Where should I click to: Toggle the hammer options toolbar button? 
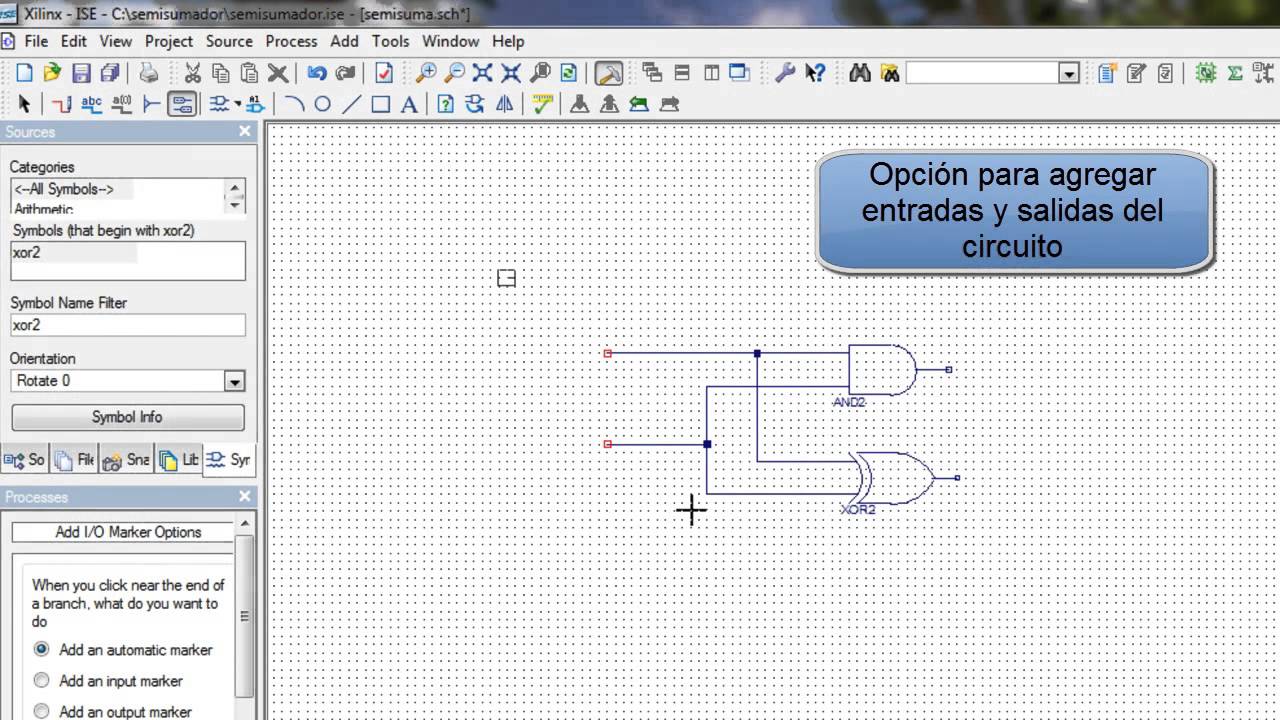click(x=609, y=73)
